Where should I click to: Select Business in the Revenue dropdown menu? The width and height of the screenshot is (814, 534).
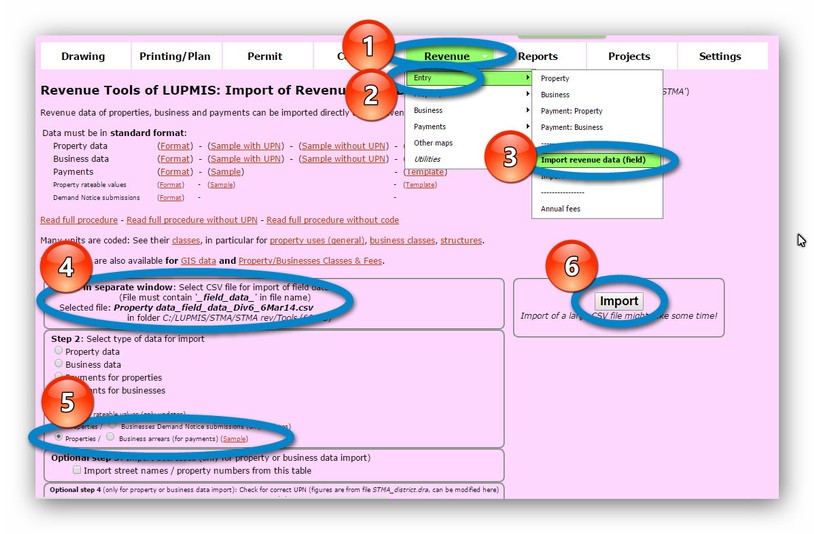click(468, 110)
